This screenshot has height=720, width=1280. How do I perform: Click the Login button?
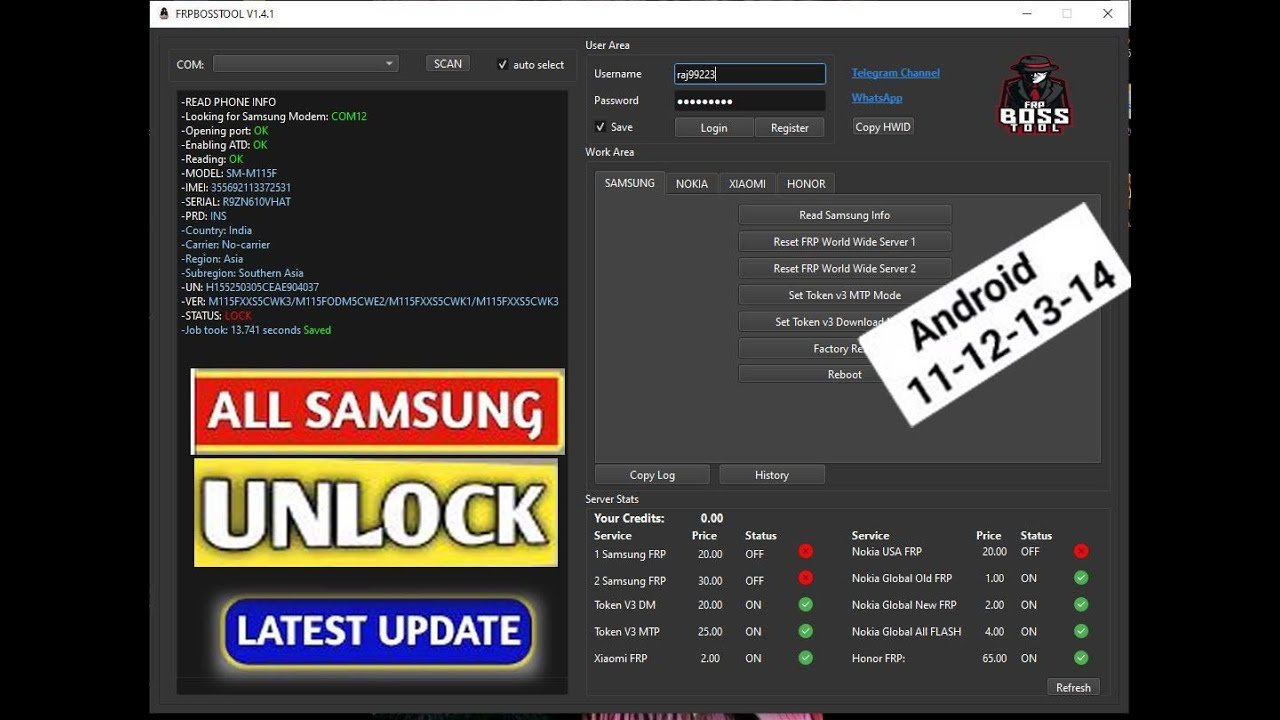click(714, 128)
